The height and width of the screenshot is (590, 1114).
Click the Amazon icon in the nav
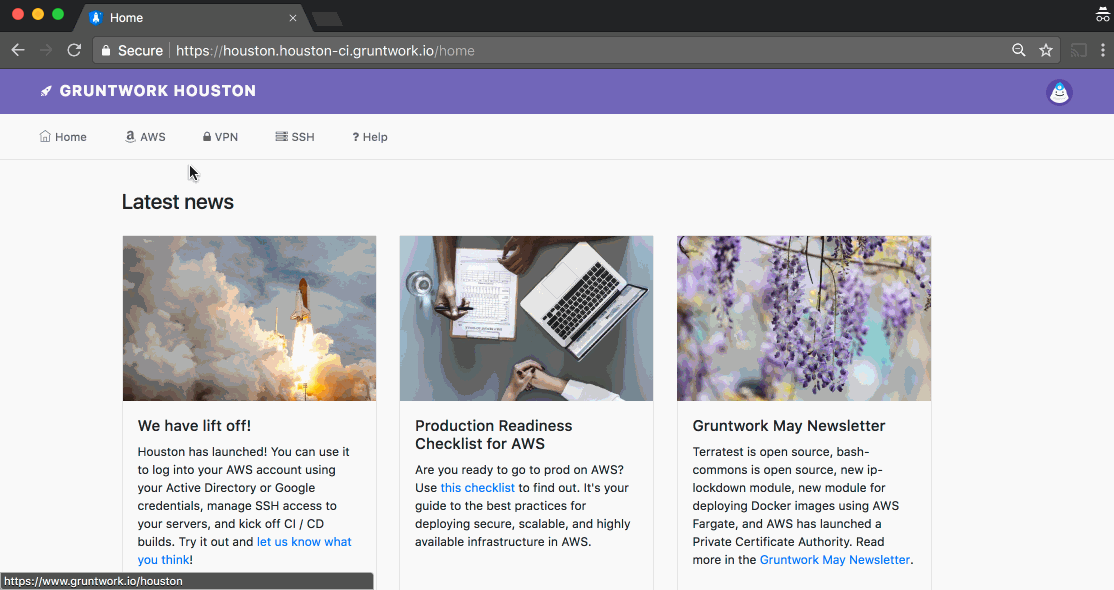click(130, 136)
